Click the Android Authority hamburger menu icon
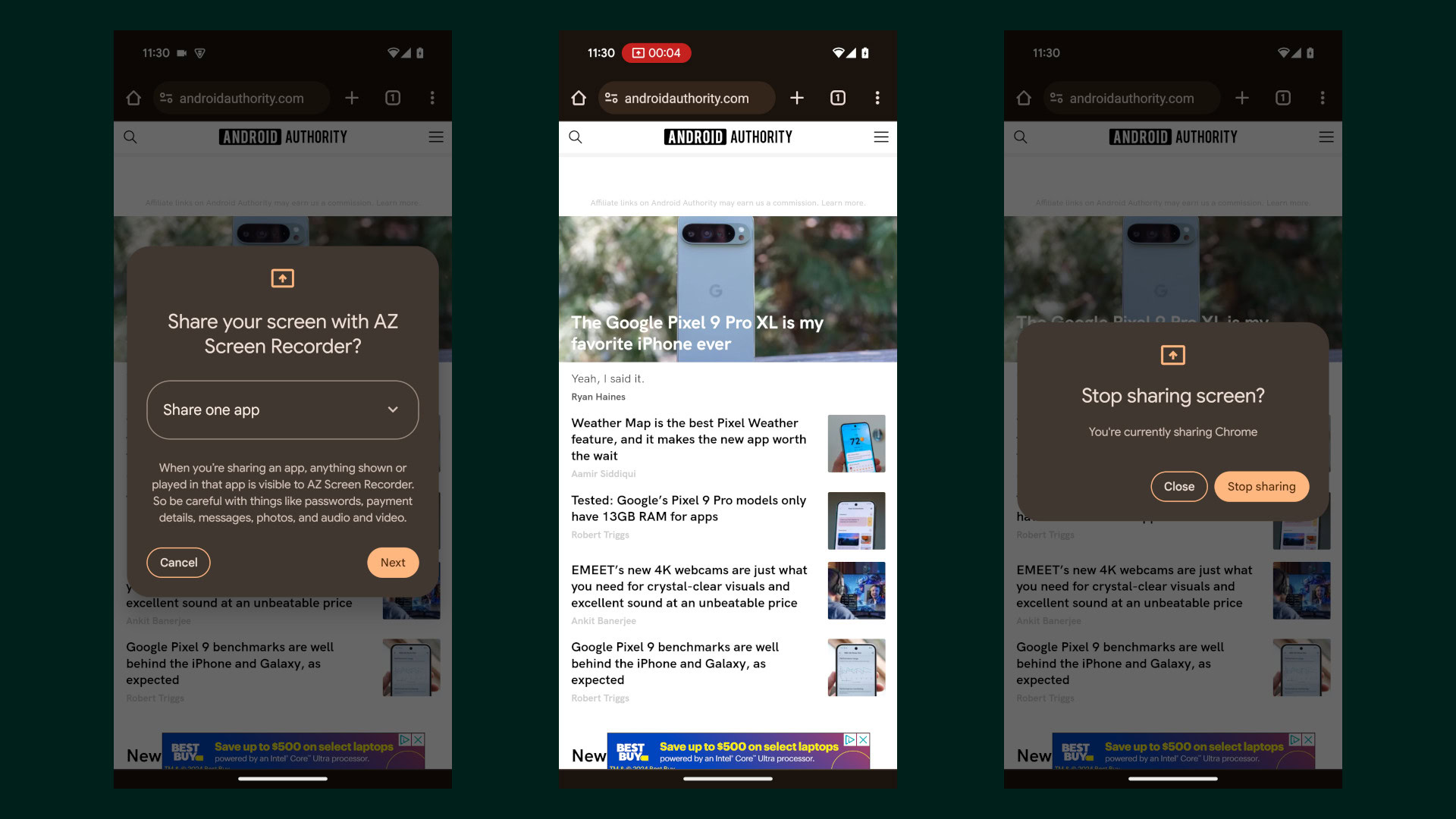This screenshot has width=1456, height=819. pyautogui.click(x=880, y=137)
